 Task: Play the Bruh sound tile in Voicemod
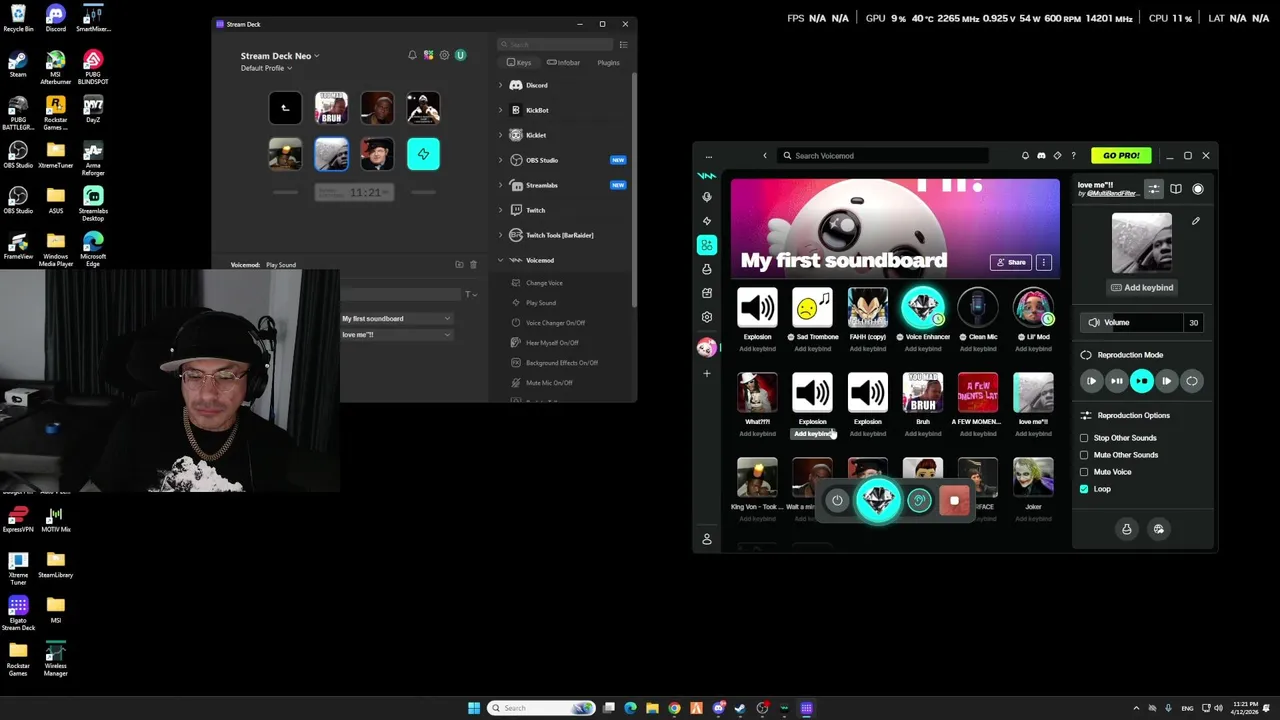coord(923,392)
